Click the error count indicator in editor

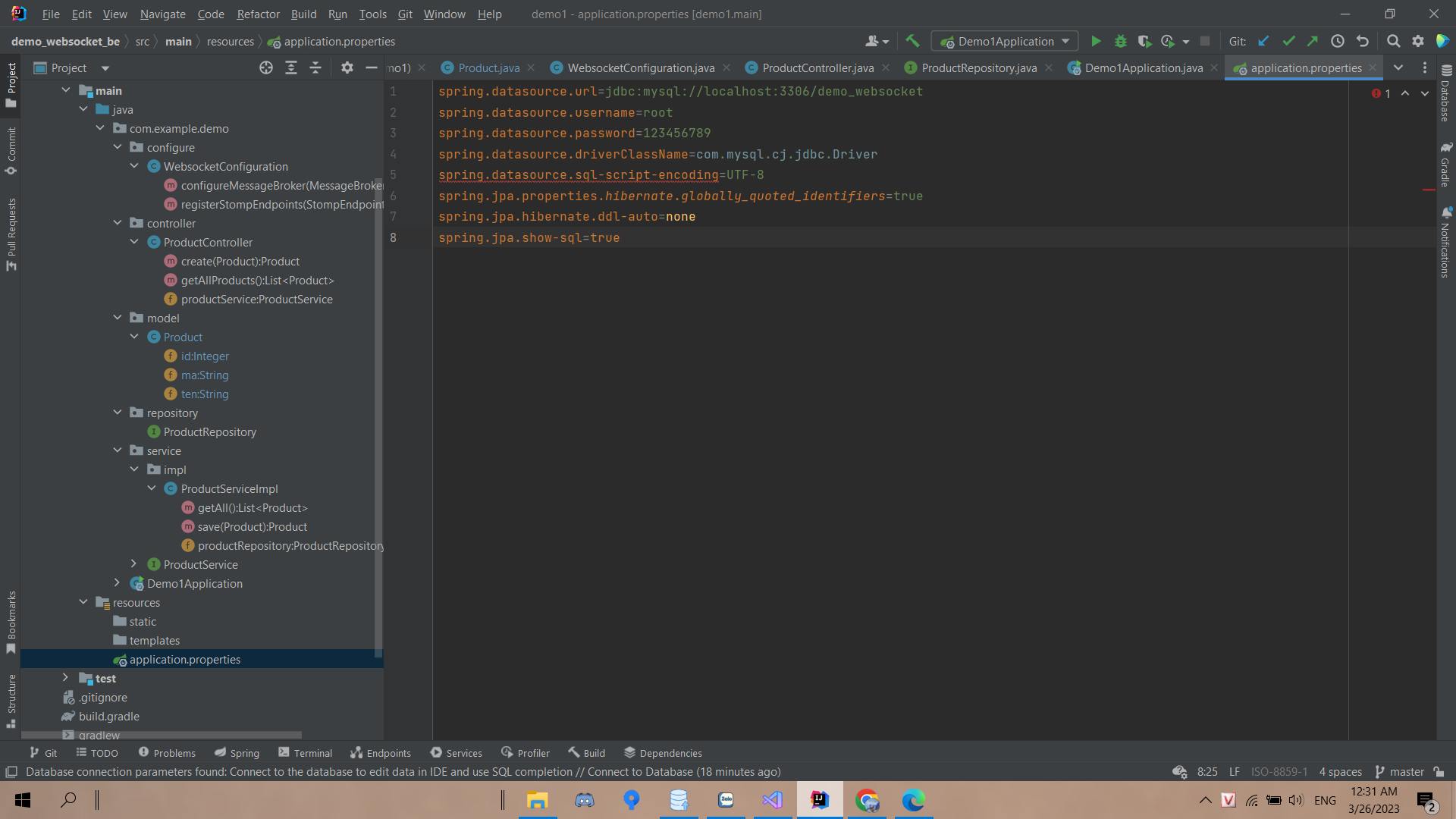tap(1381, 93)
